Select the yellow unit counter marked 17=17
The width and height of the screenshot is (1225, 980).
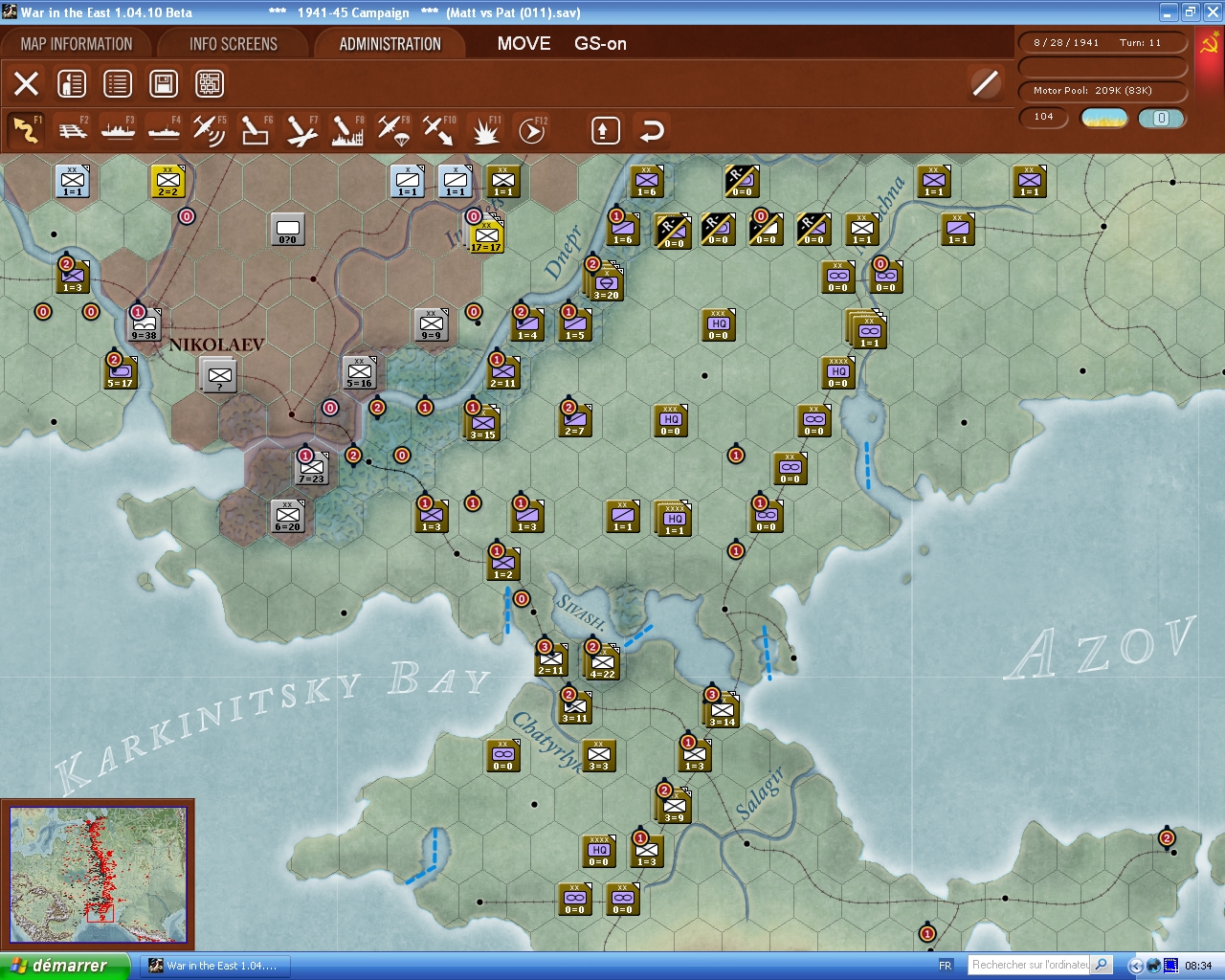pyautogui.click(x=487, y=235)
